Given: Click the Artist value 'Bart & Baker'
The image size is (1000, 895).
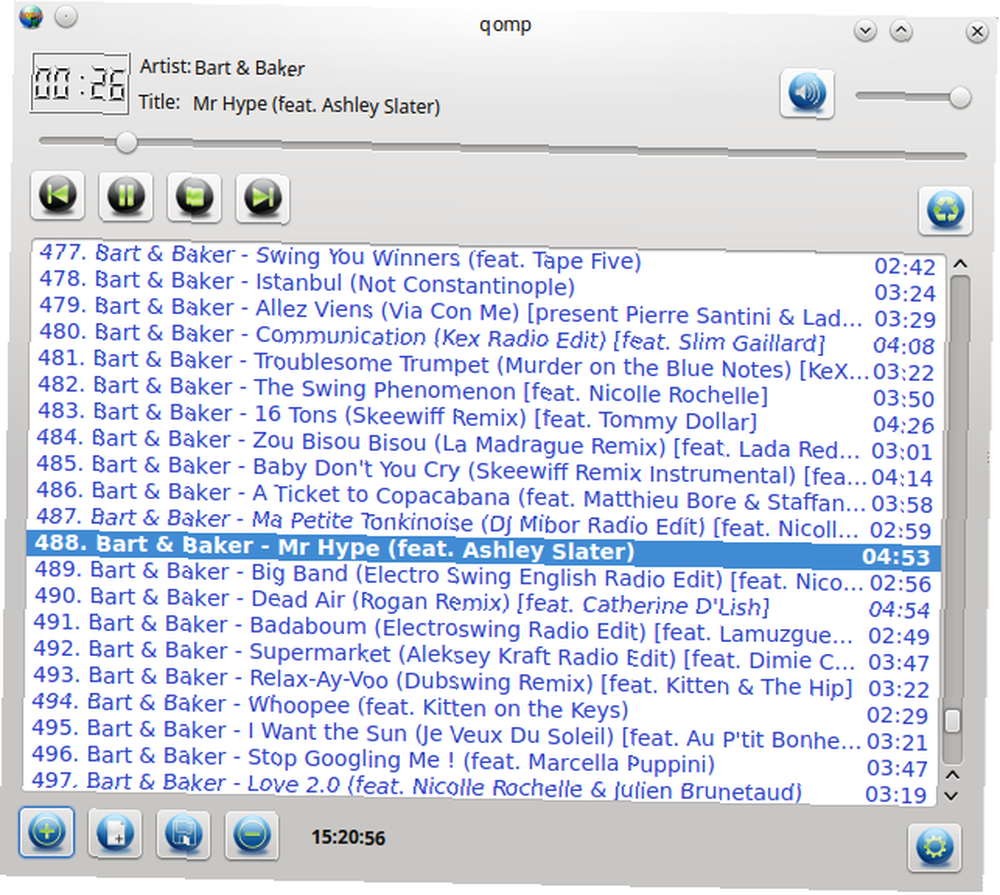Looking at the screenshot, I should (249, 68).
